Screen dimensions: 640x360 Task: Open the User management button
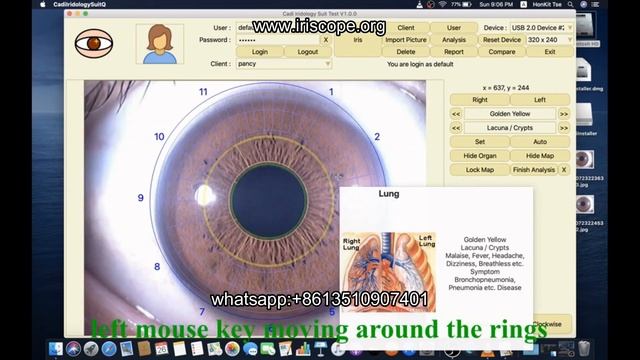(x=453, y=28)
